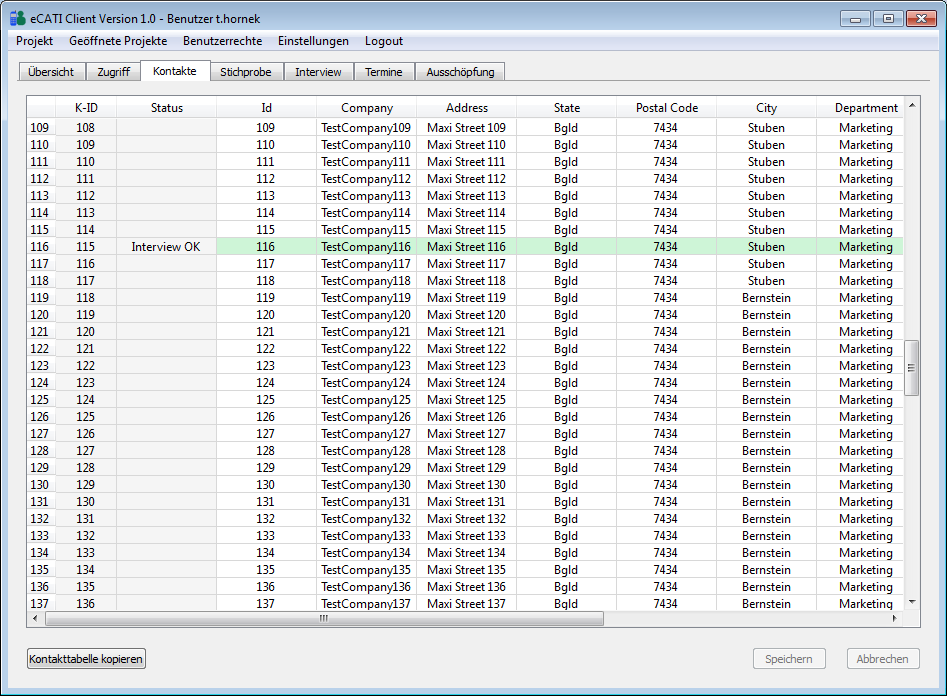Switch to the Interview tab
Viewport: 947px width, 696px height.
(318, 72)
